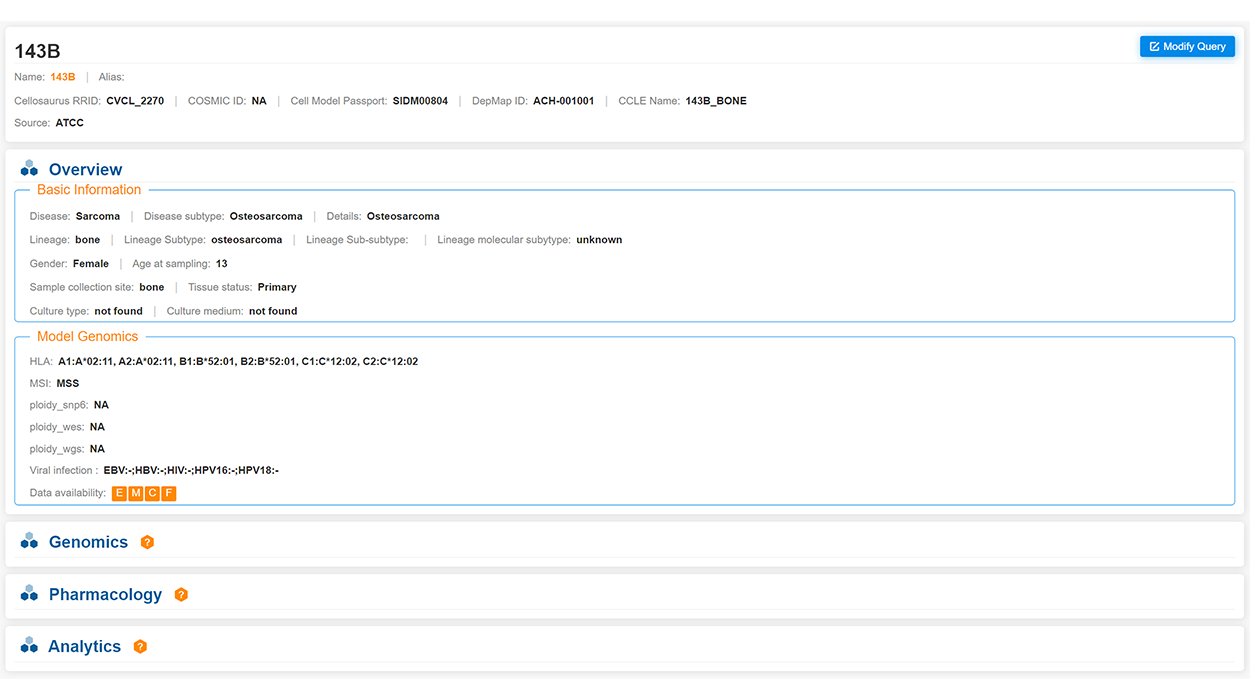Click the orange 143B name link
This screenshot has width=1250, height=700.
coord(62,77)
